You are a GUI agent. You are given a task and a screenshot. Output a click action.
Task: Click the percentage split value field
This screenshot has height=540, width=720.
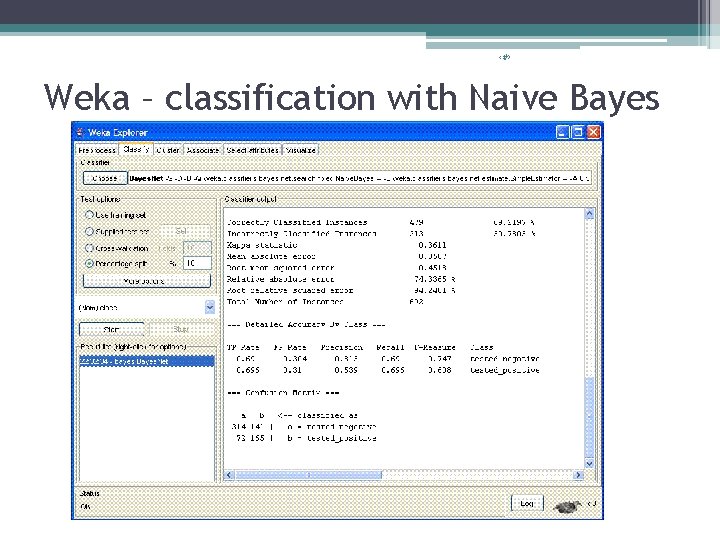coord(197,263)
